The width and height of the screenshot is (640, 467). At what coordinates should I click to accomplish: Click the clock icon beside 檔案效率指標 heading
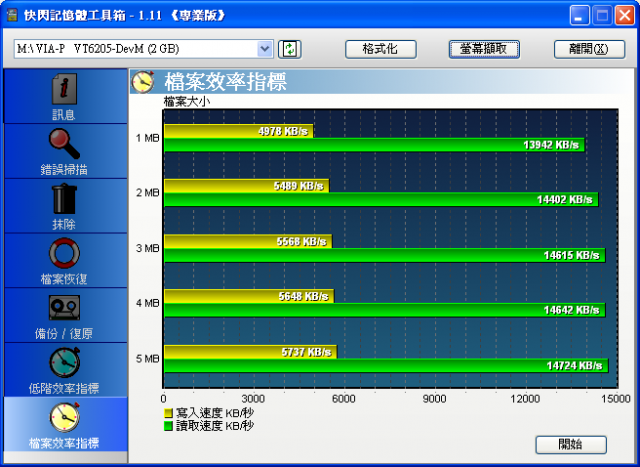(x=143, y=82)
